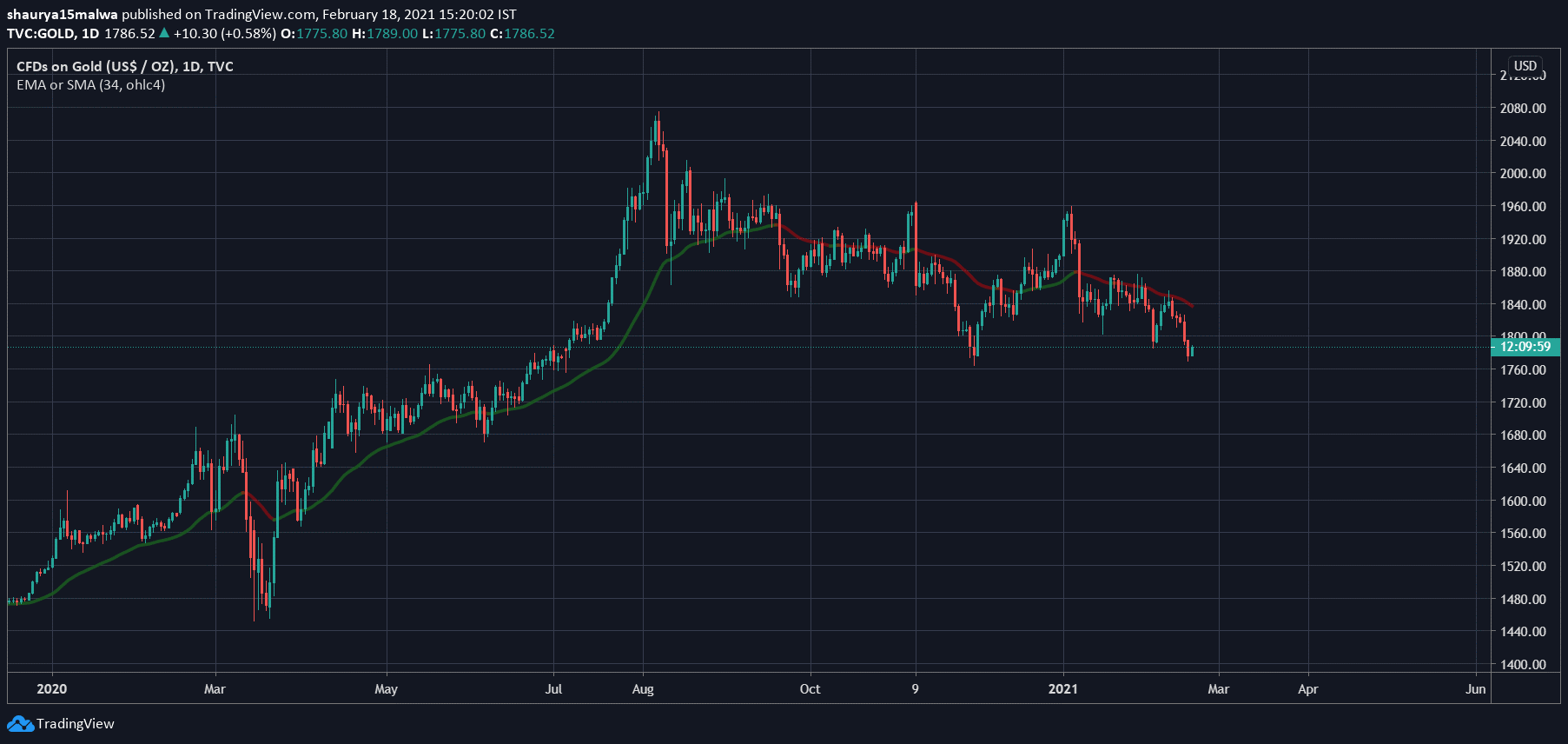Click the 2040.00 price axis label
The height and width of the screenshot is (744, 1568).
(1523, 141)
